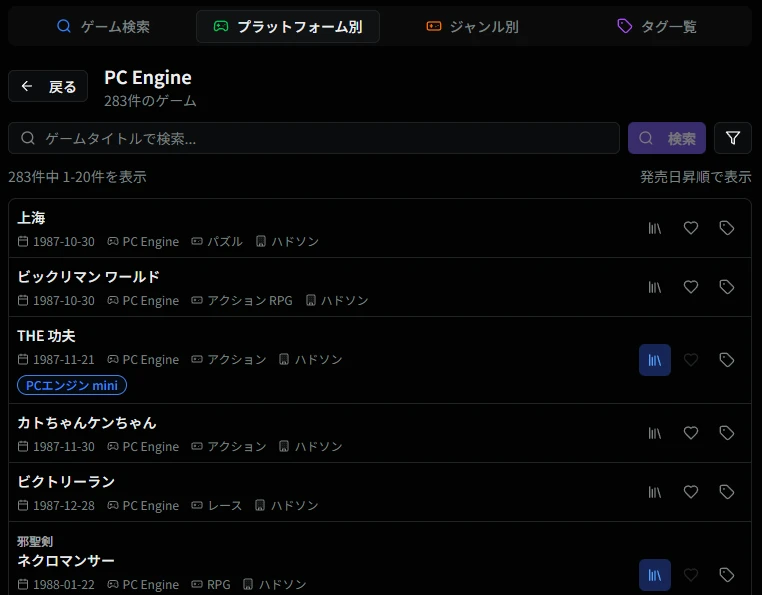Click the 283件中 1-20件を表示 count text
This screenshot has width=762, height=595.
coord(77,177)
